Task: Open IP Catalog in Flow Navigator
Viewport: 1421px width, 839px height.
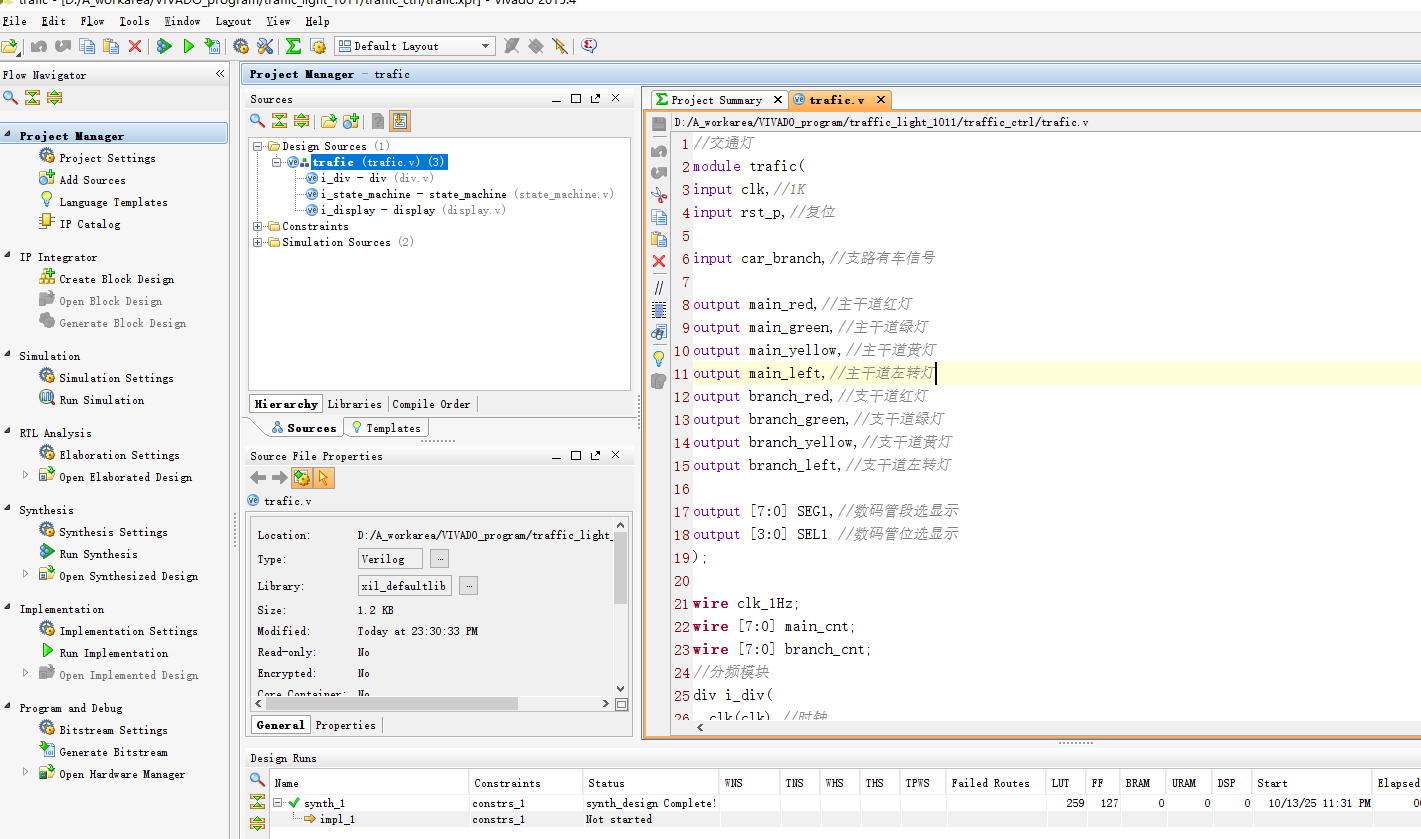Action: 89,224
